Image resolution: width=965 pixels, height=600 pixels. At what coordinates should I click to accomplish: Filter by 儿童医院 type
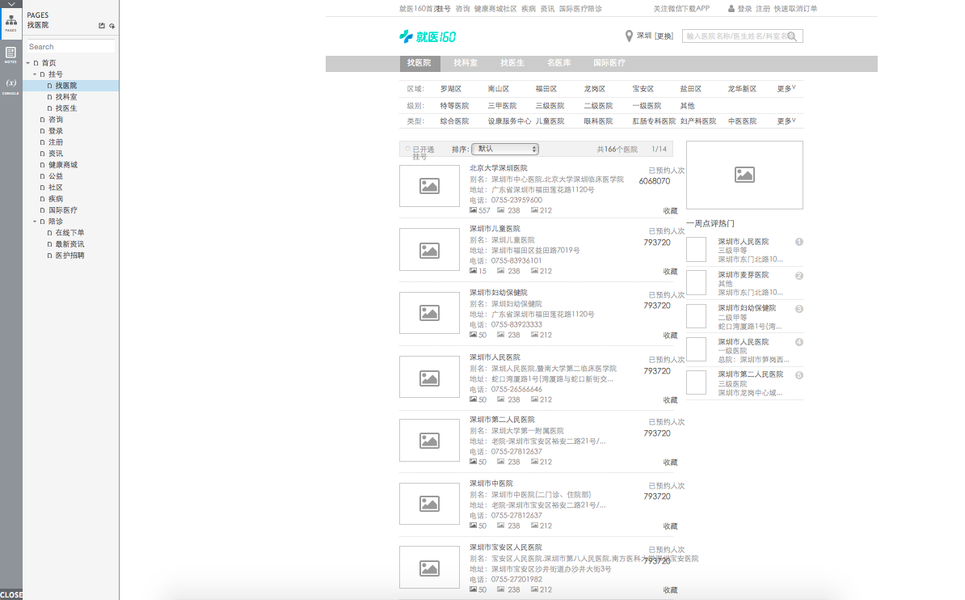(550, 121)
